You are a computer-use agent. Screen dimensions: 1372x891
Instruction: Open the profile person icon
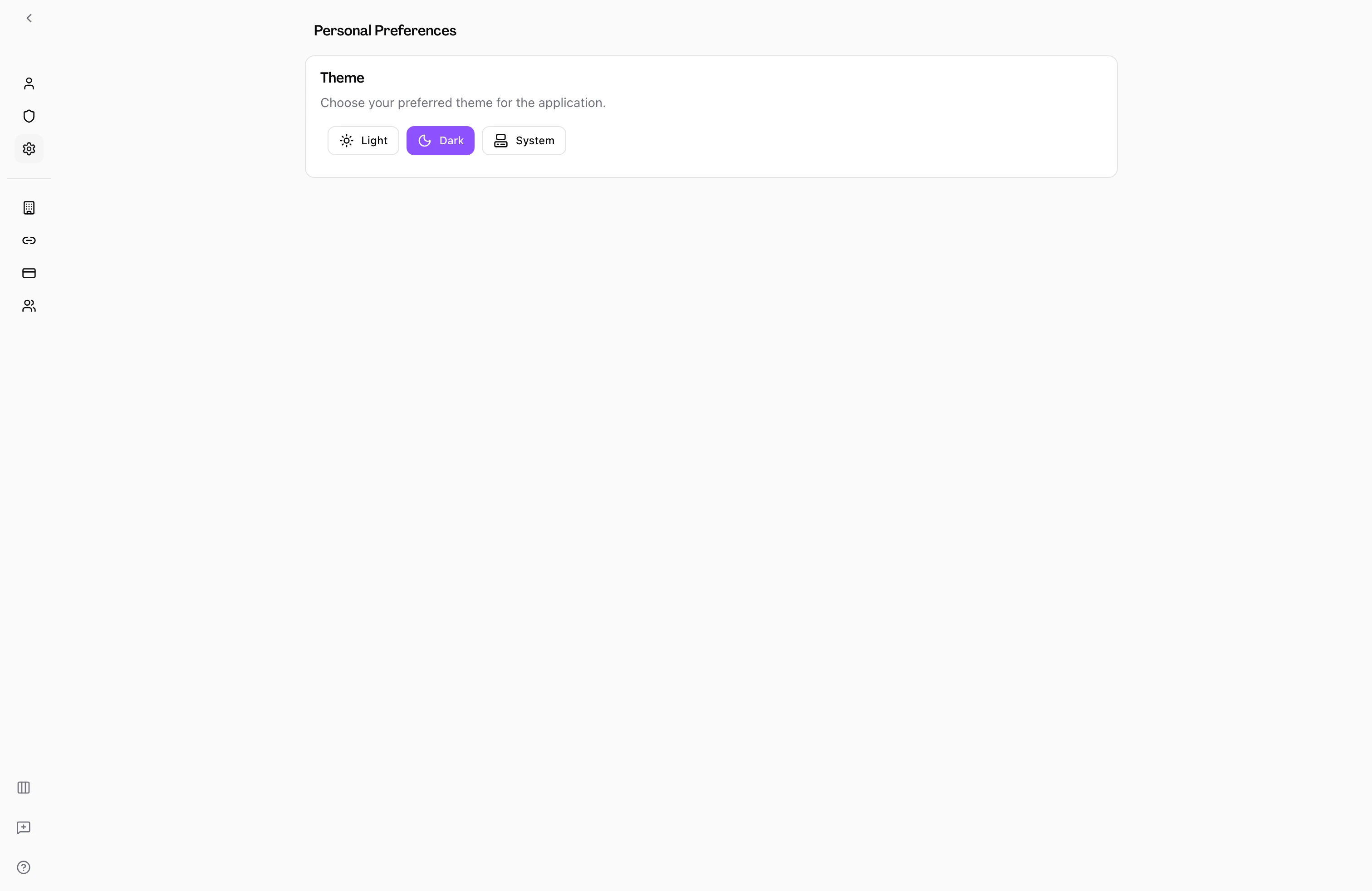point(29,83)
